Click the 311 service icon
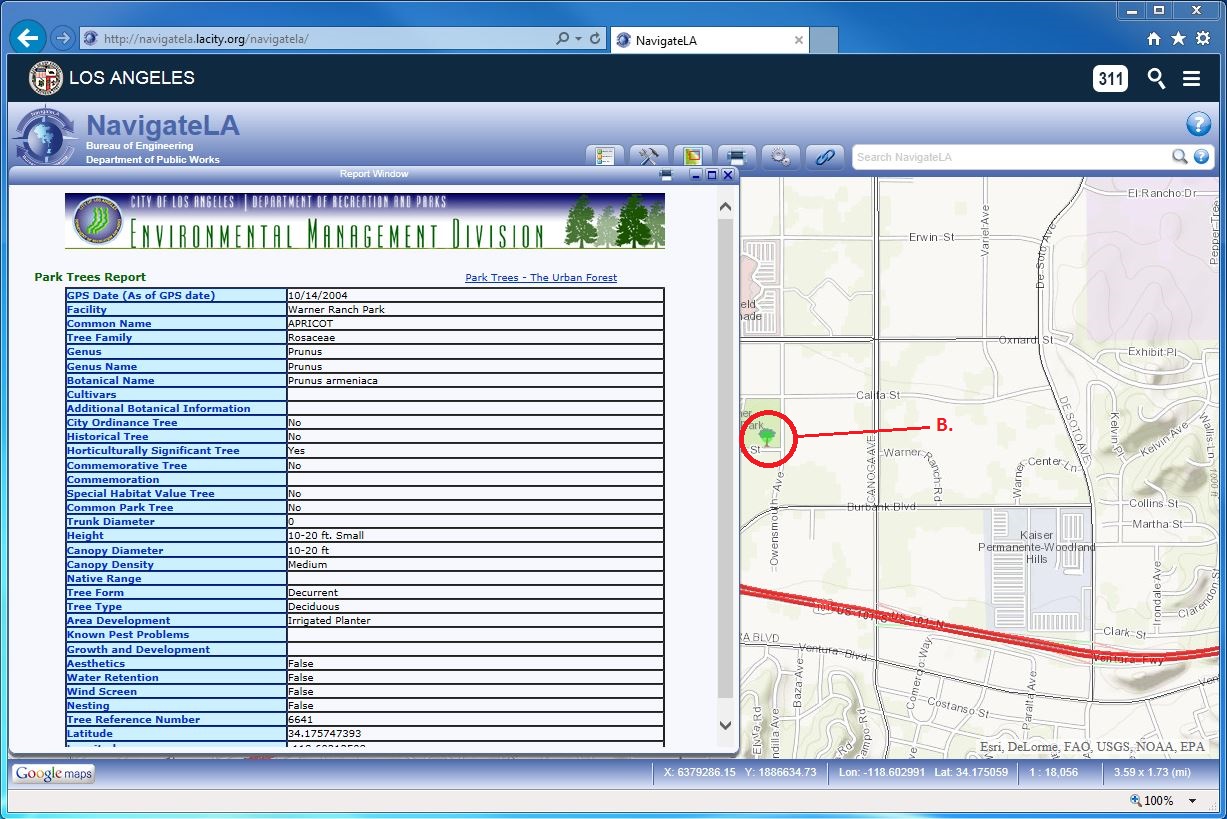The width and height of the screenshot is (1227, 819). (1110, 79)
